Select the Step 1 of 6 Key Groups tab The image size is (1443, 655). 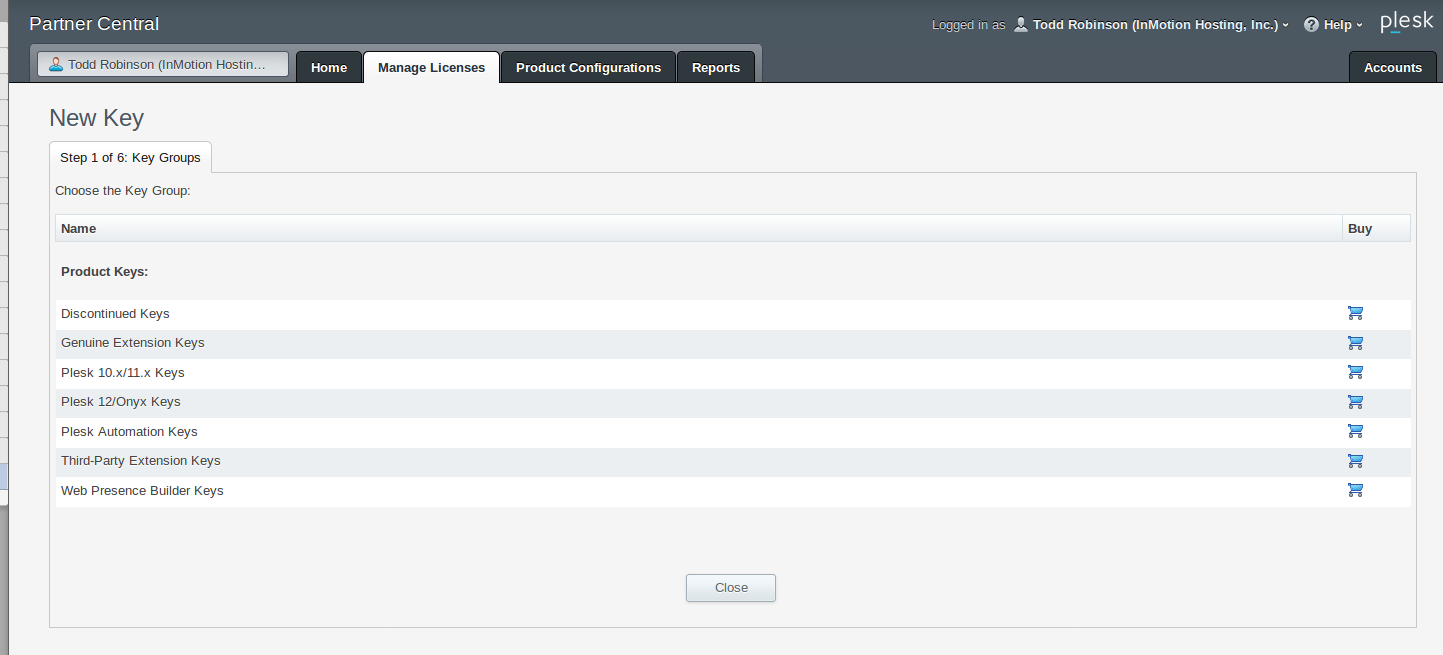pyautogui.click(x=130, y=158)
